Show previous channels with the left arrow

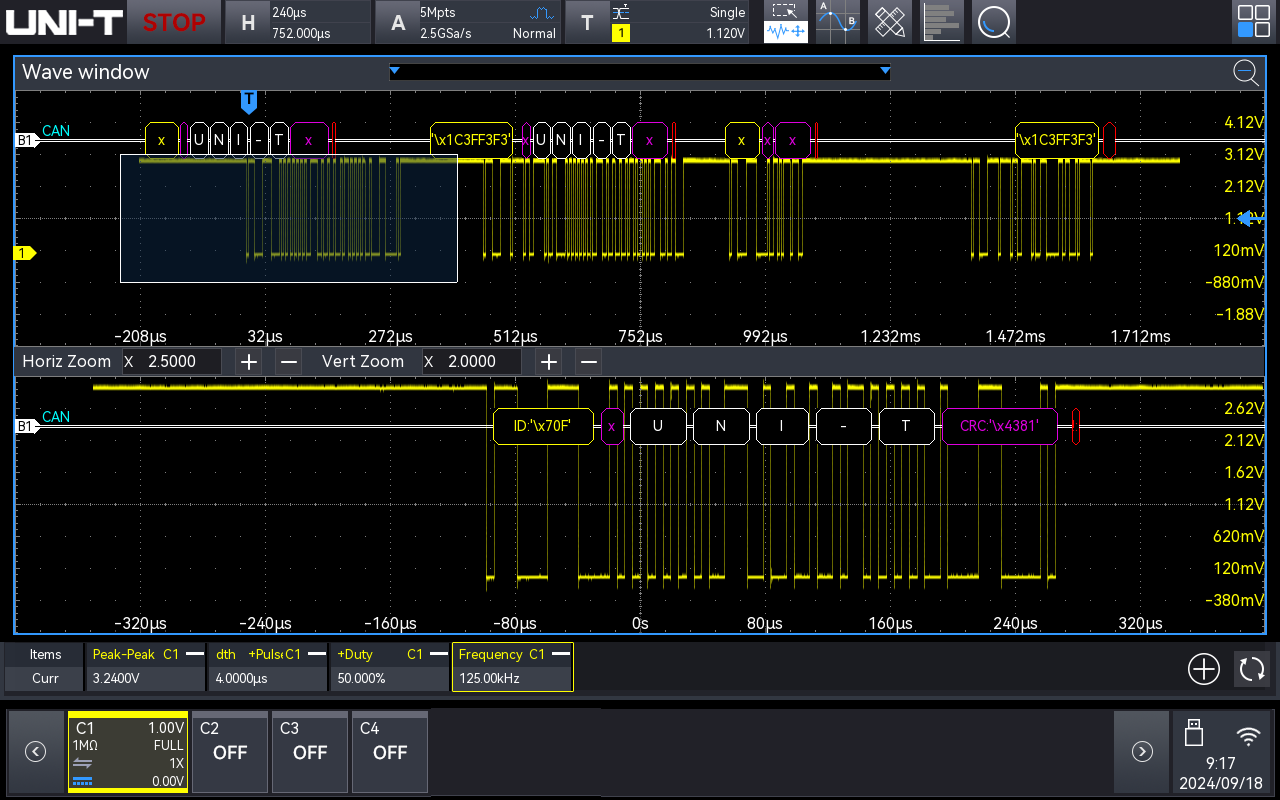pyautogui.click(x=35, y=752)
